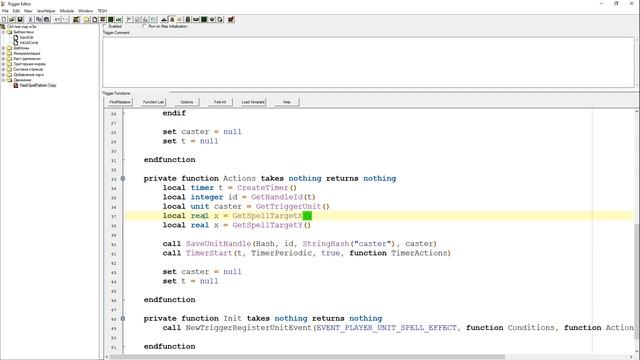Screen dimensions: 640x360
Task: Toggle the Enabled checkbox
Action: pyautogui.click(x=105, y=26)
